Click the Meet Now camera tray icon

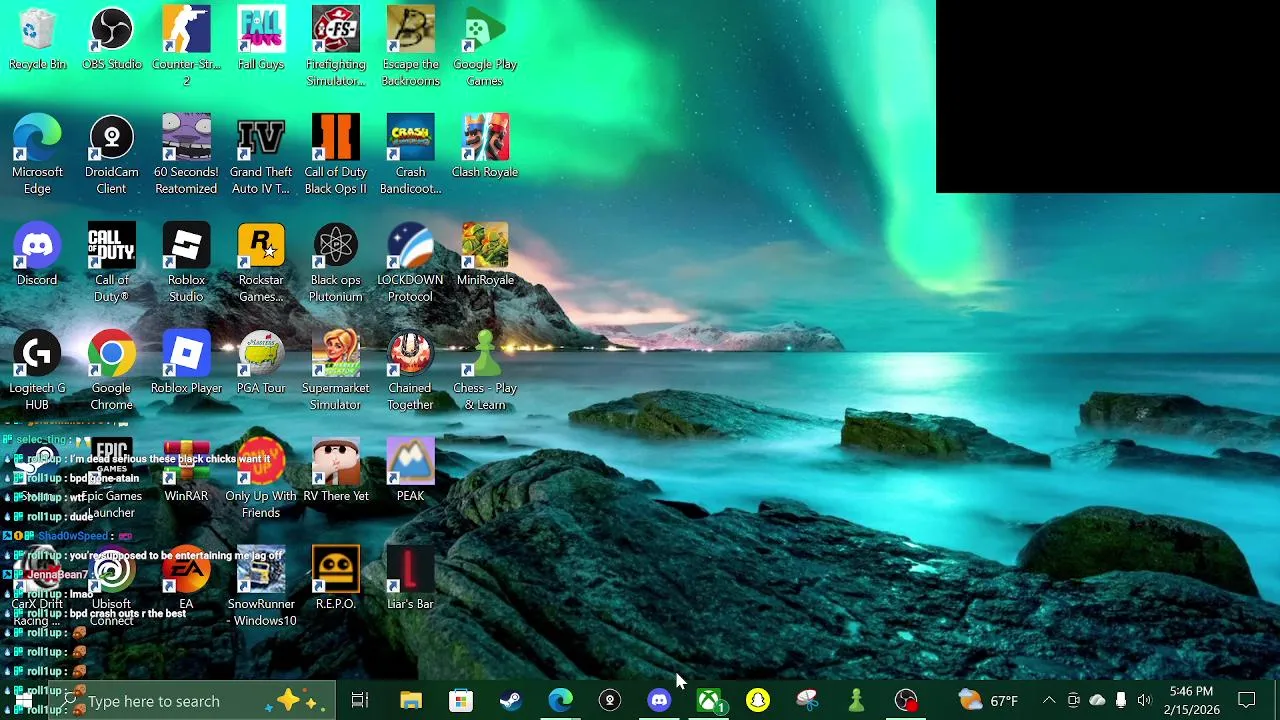(x=1073, y=701)
